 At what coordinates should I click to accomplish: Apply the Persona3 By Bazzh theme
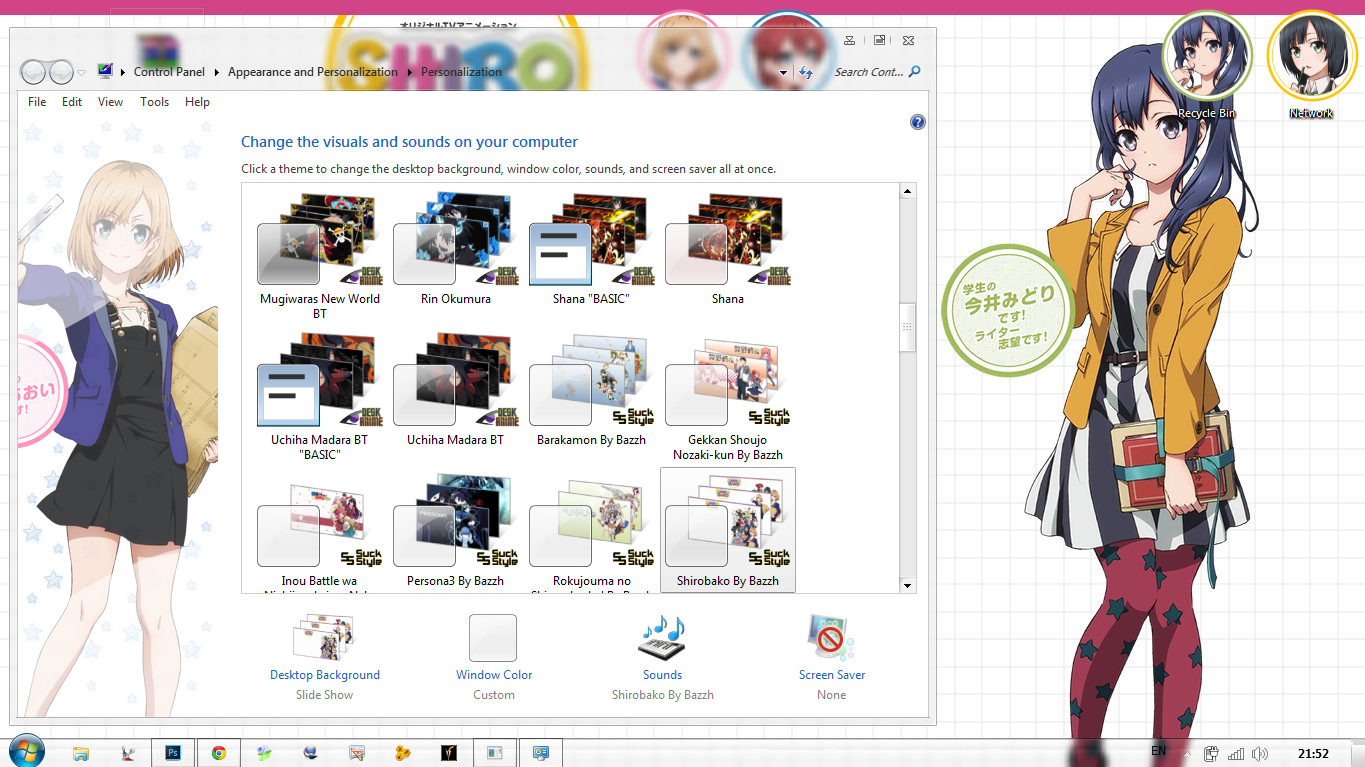[x=456, y=532]
